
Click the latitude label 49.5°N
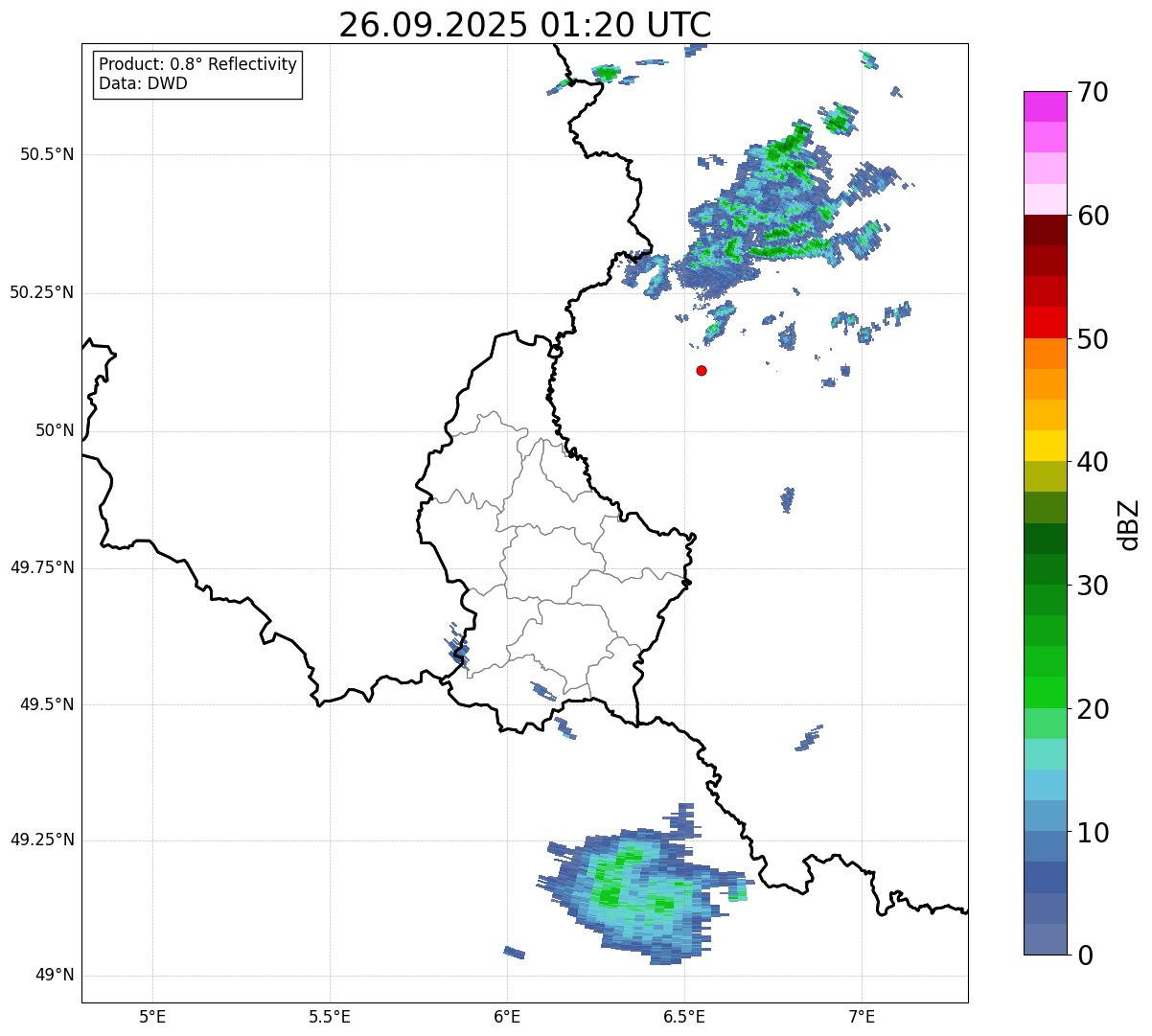(47, 704)
